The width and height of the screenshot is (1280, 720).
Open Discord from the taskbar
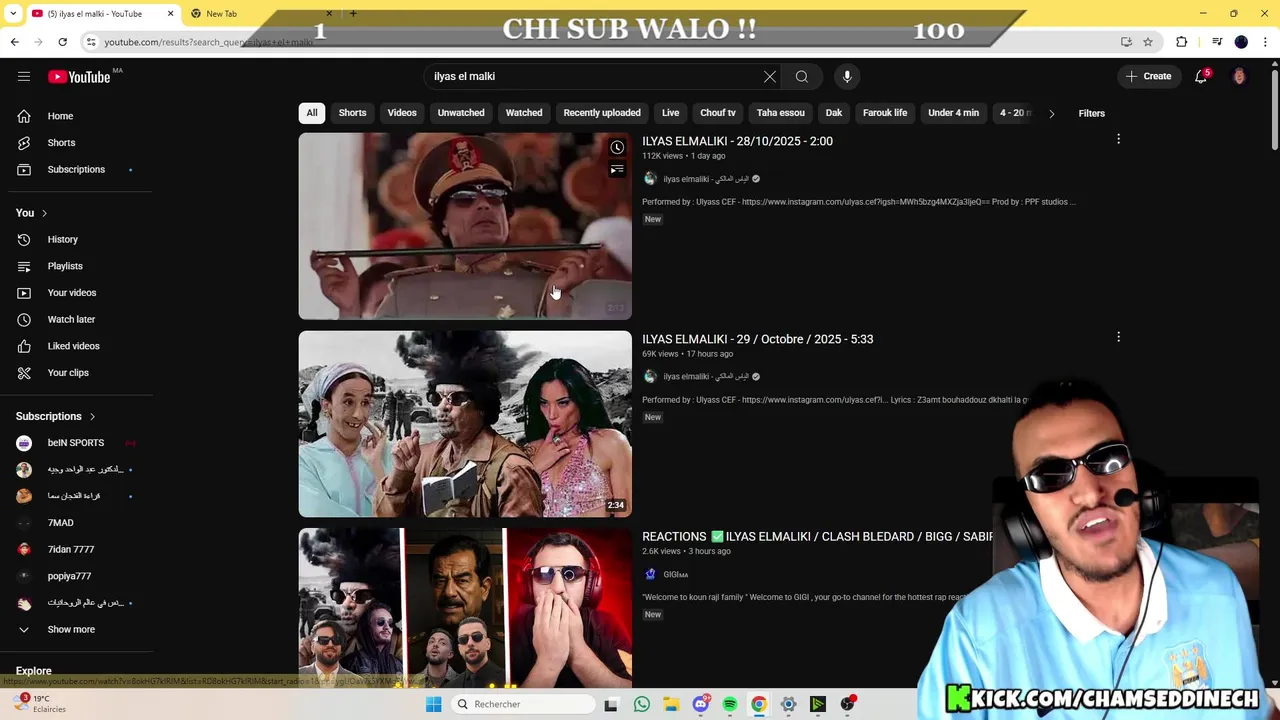(x=701, y=704)
